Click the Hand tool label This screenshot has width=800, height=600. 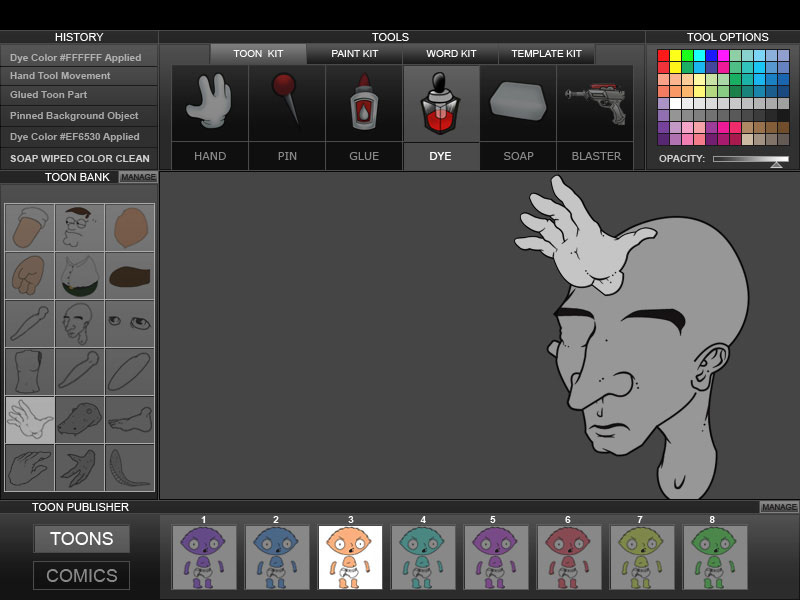coord(210,156)
